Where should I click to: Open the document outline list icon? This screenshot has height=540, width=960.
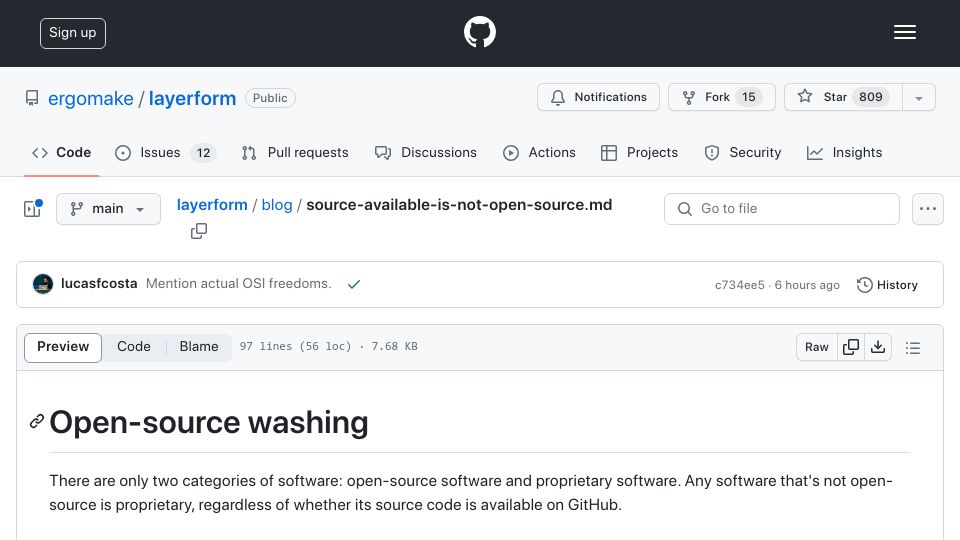point(913,348)
